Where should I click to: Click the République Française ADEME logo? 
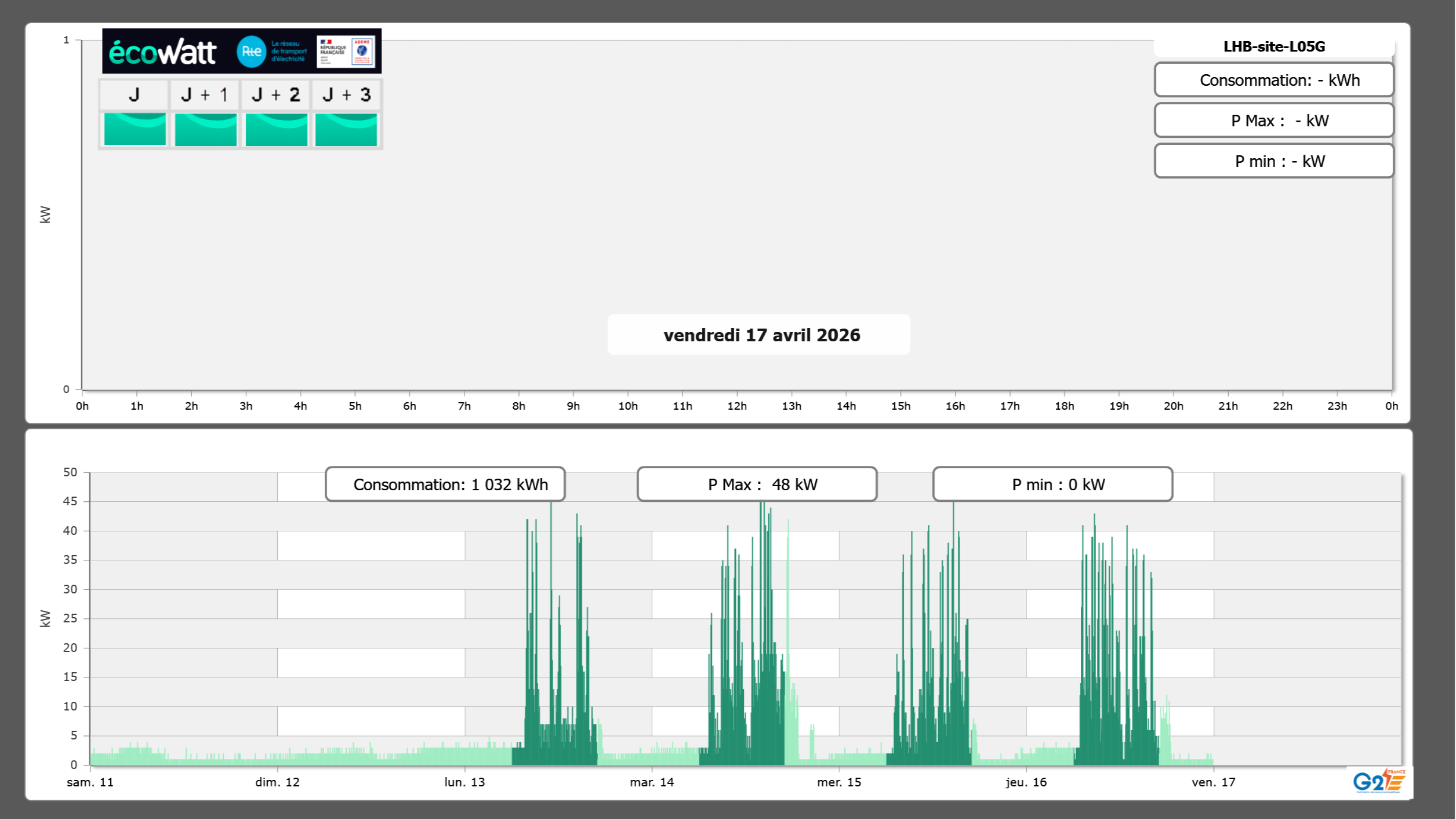tap(346, 52)
